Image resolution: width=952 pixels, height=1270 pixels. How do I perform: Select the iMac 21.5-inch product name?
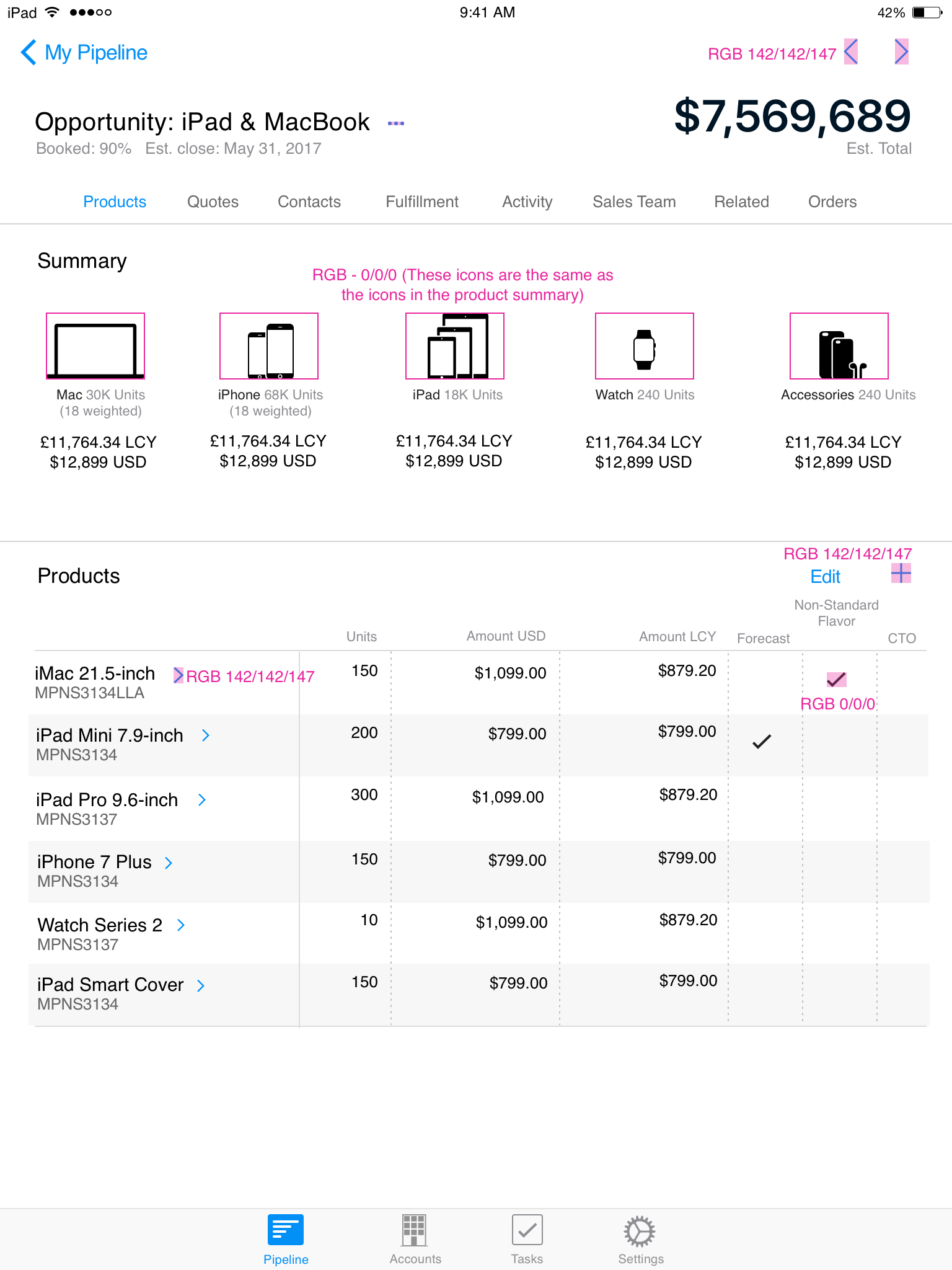(95, 673)
